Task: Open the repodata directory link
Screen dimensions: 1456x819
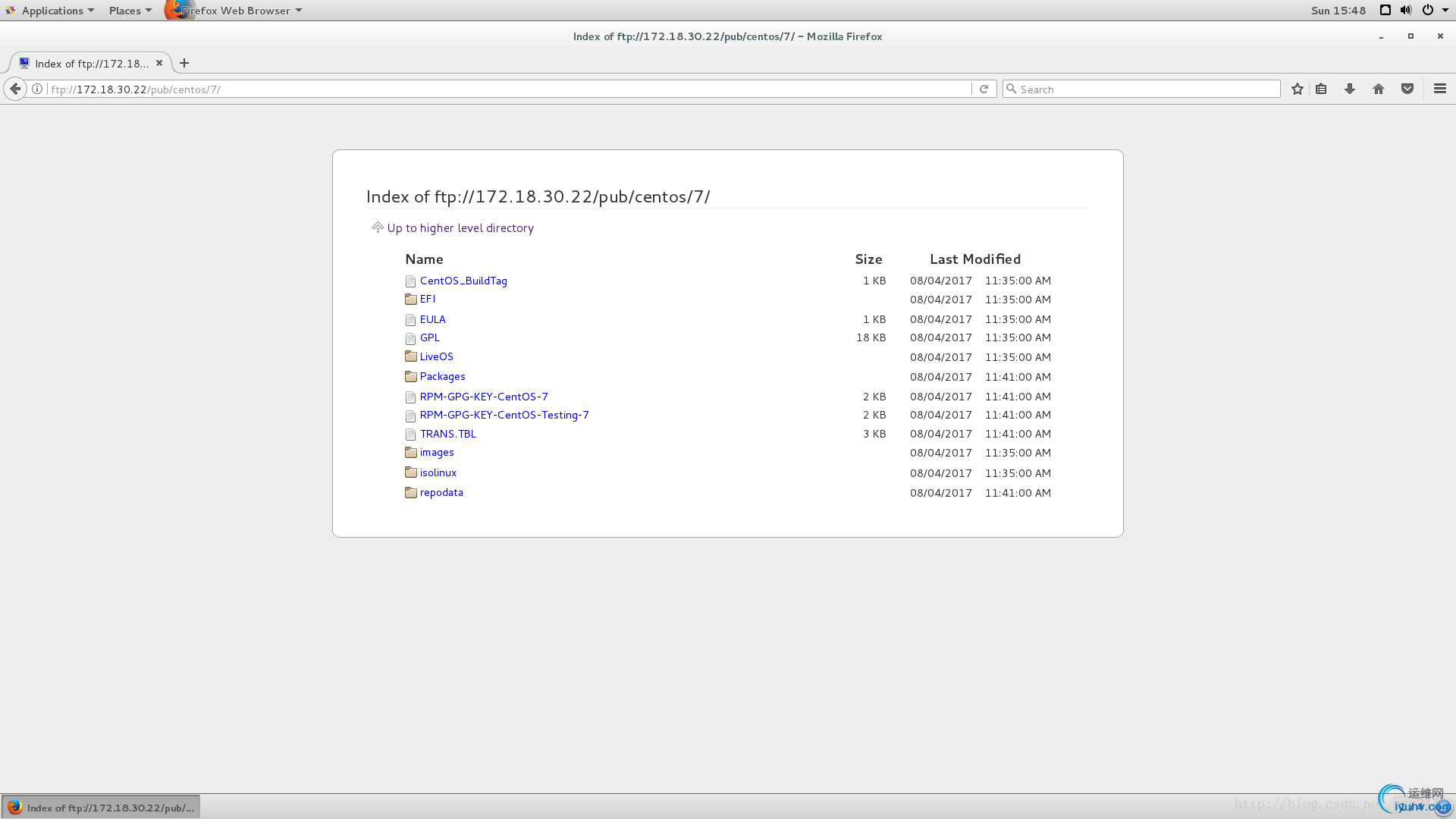Action: 441,492
